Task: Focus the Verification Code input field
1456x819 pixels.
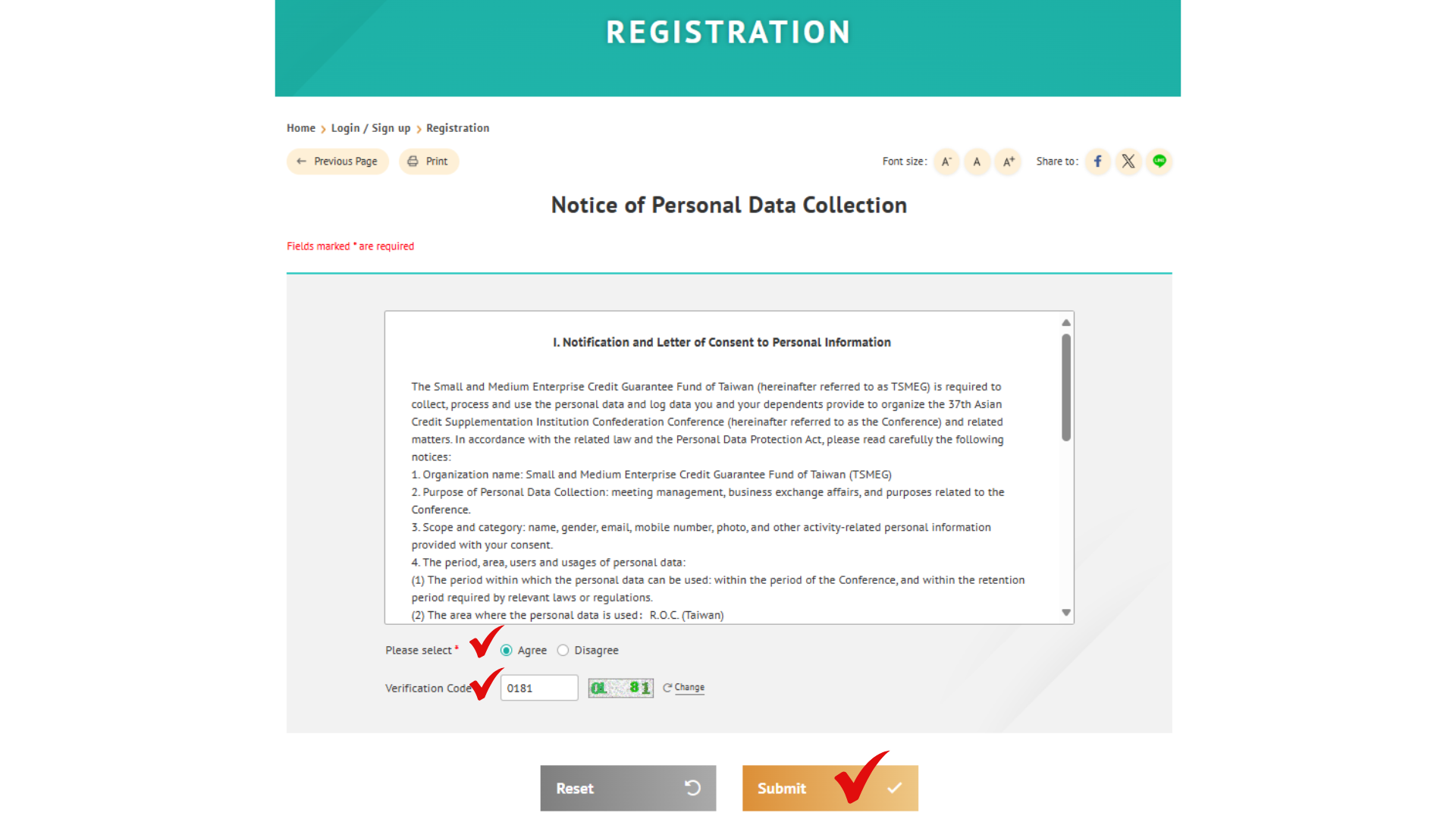Action: pos(539,688)
